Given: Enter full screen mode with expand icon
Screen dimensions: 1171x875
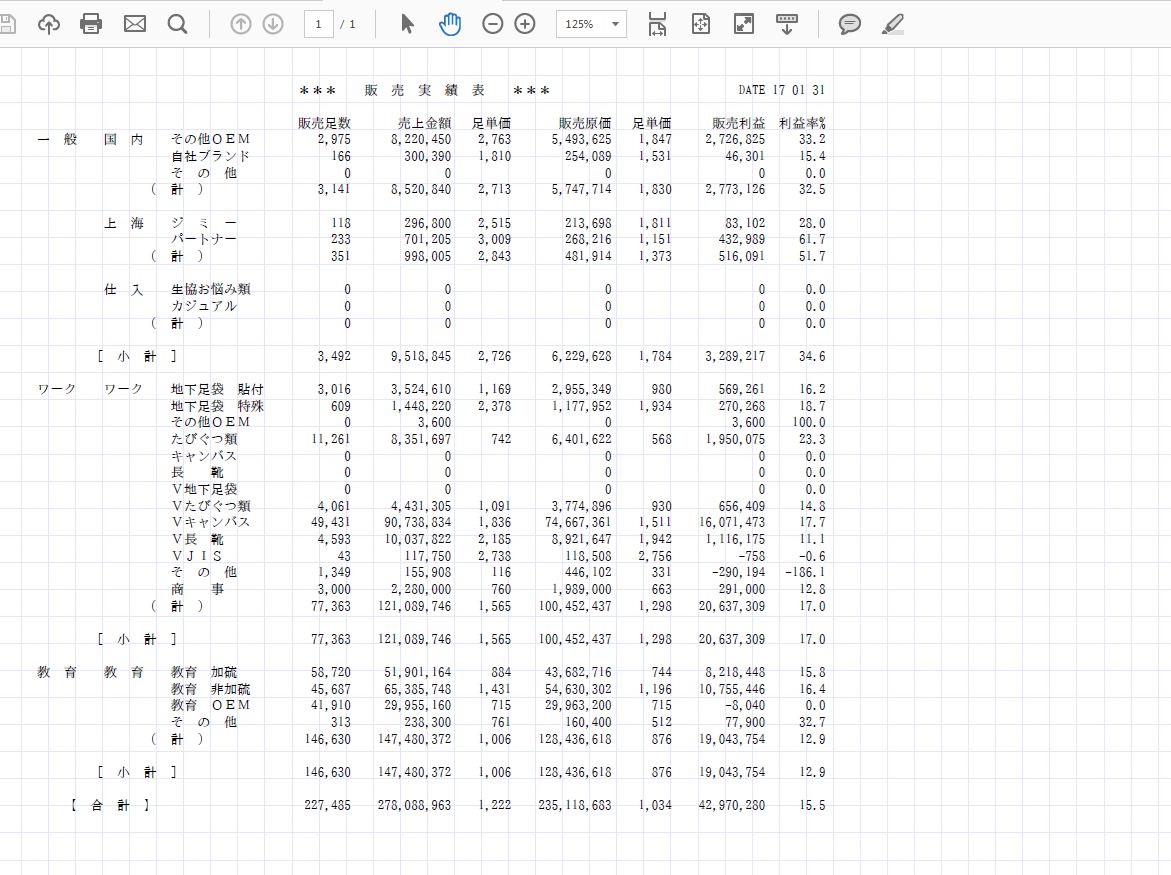Looking at the screenshot, I should pyautogui.click(x=744, y=24).
